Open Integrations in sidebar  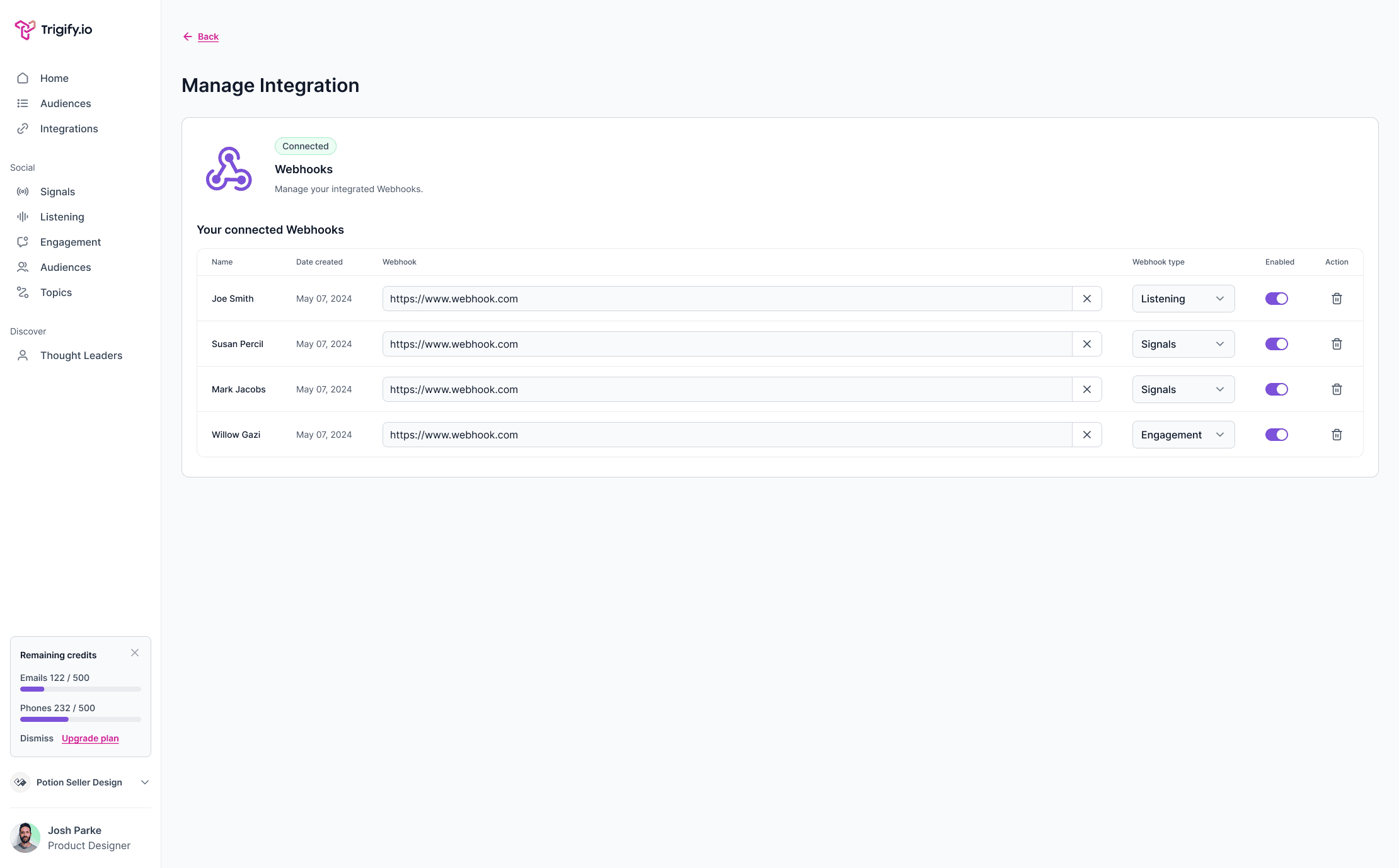point(69,128)
